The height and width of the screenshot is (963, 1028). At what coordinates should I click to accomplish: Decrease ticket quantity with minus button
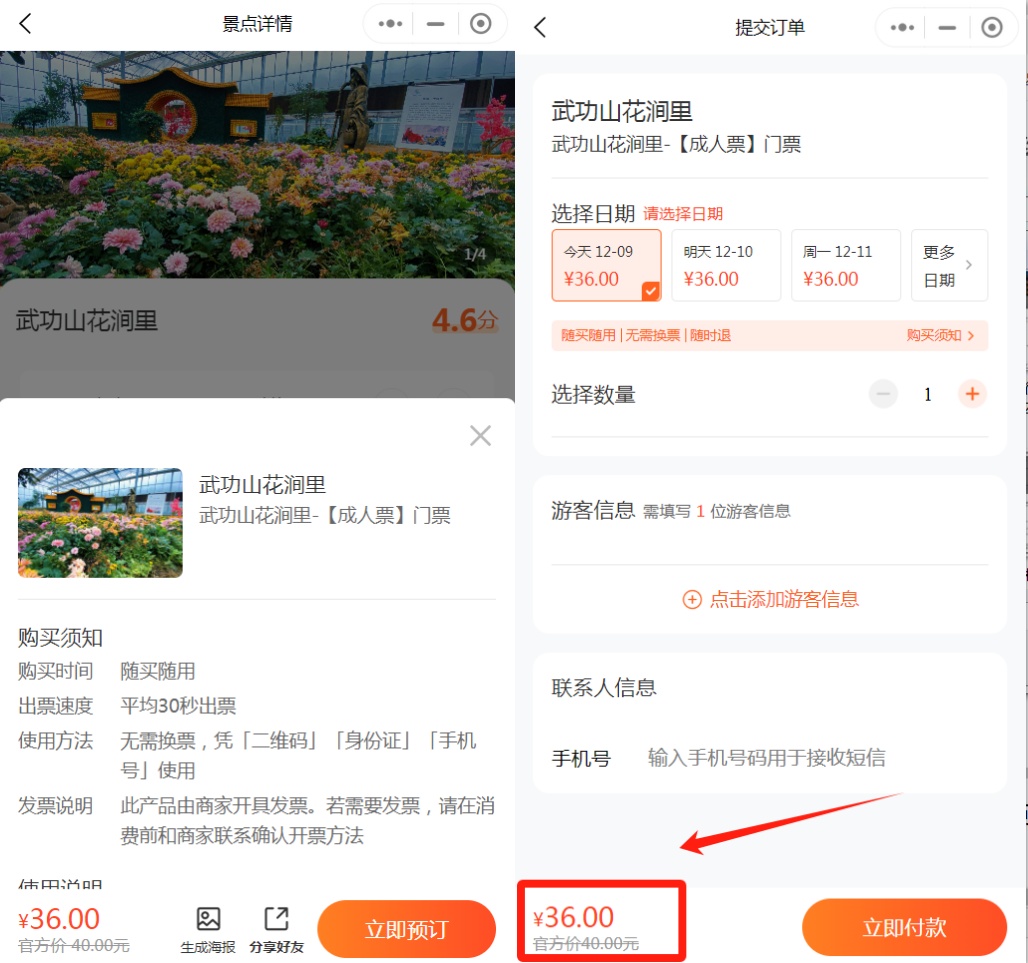pyautogui.click(x=883, y=394)
